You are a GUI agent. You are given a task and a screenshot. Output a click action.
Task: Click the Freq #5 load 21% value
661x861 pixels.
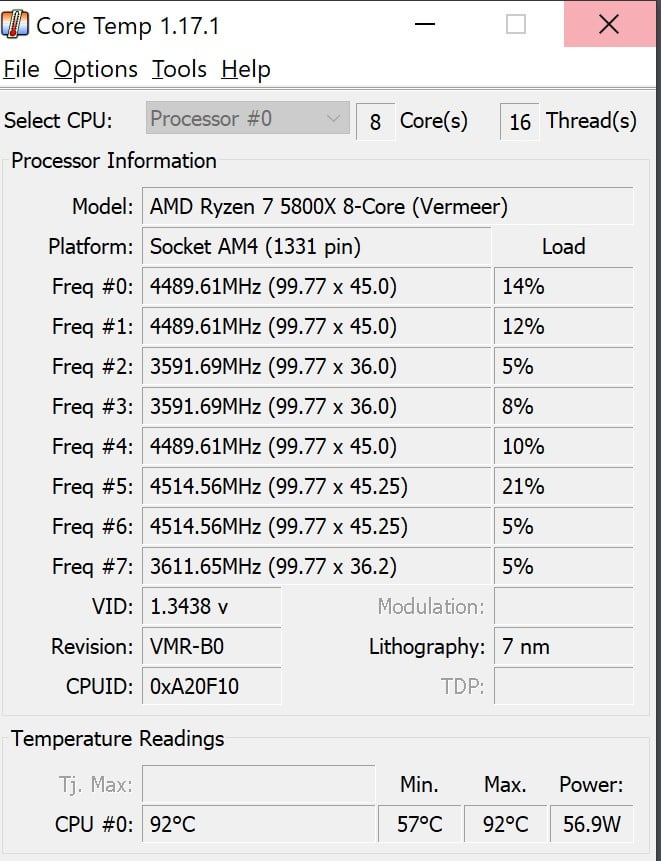point(563,487)
